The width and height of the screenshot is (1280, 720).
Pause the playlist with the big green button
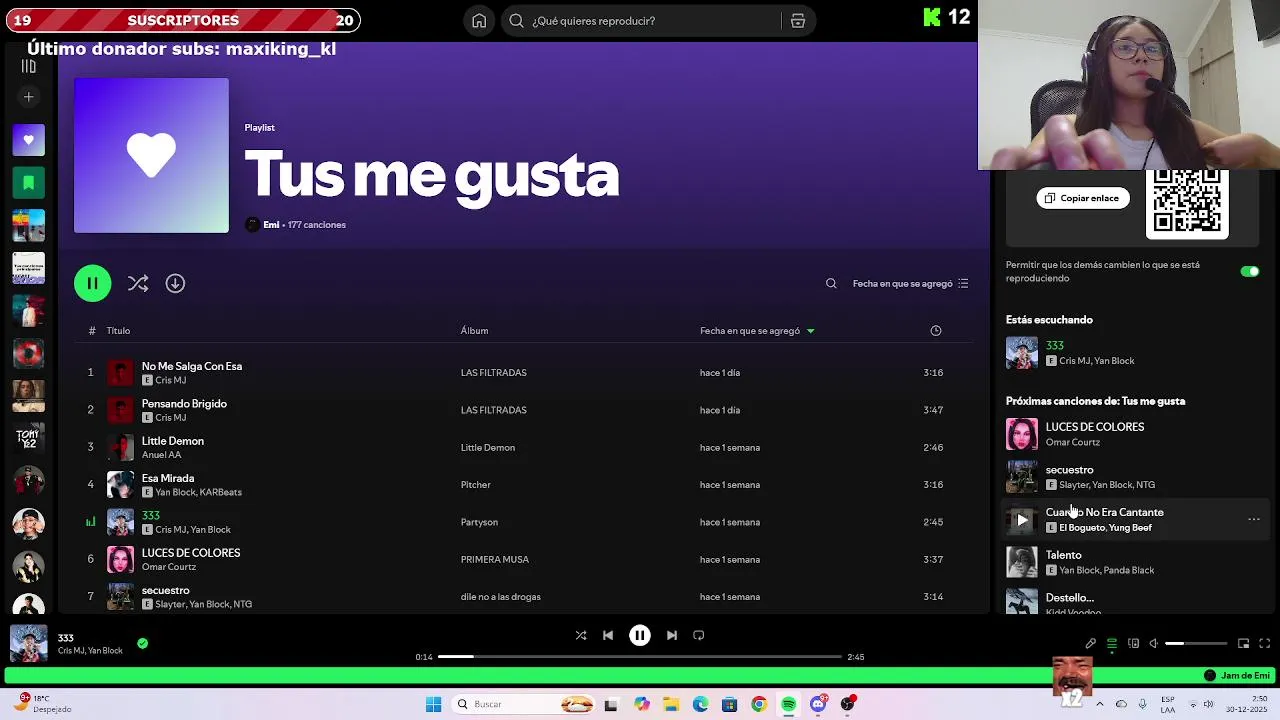[x=92, y=284]
